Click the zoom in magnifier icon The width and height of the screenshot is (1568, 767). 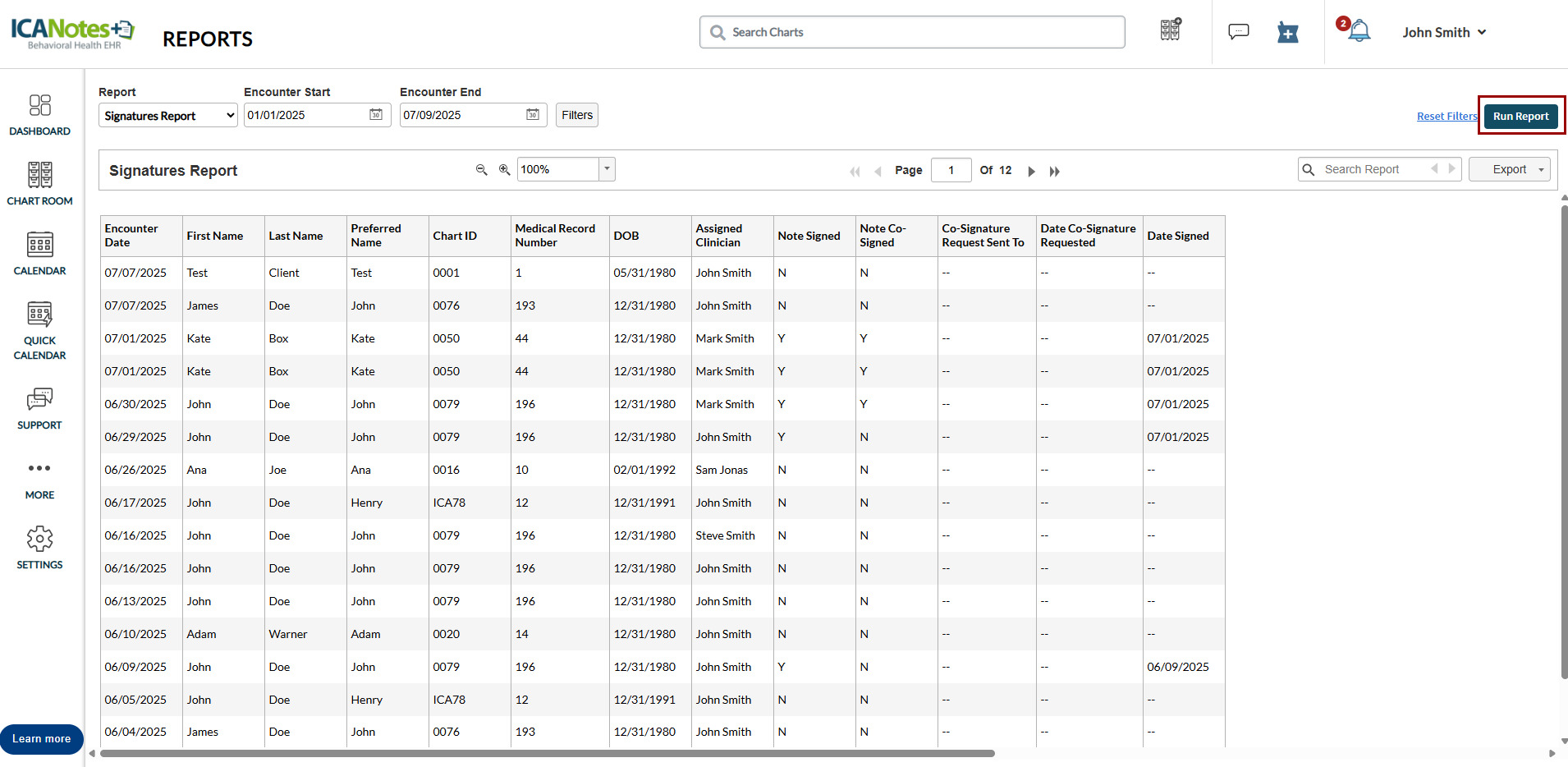point(504,170)
